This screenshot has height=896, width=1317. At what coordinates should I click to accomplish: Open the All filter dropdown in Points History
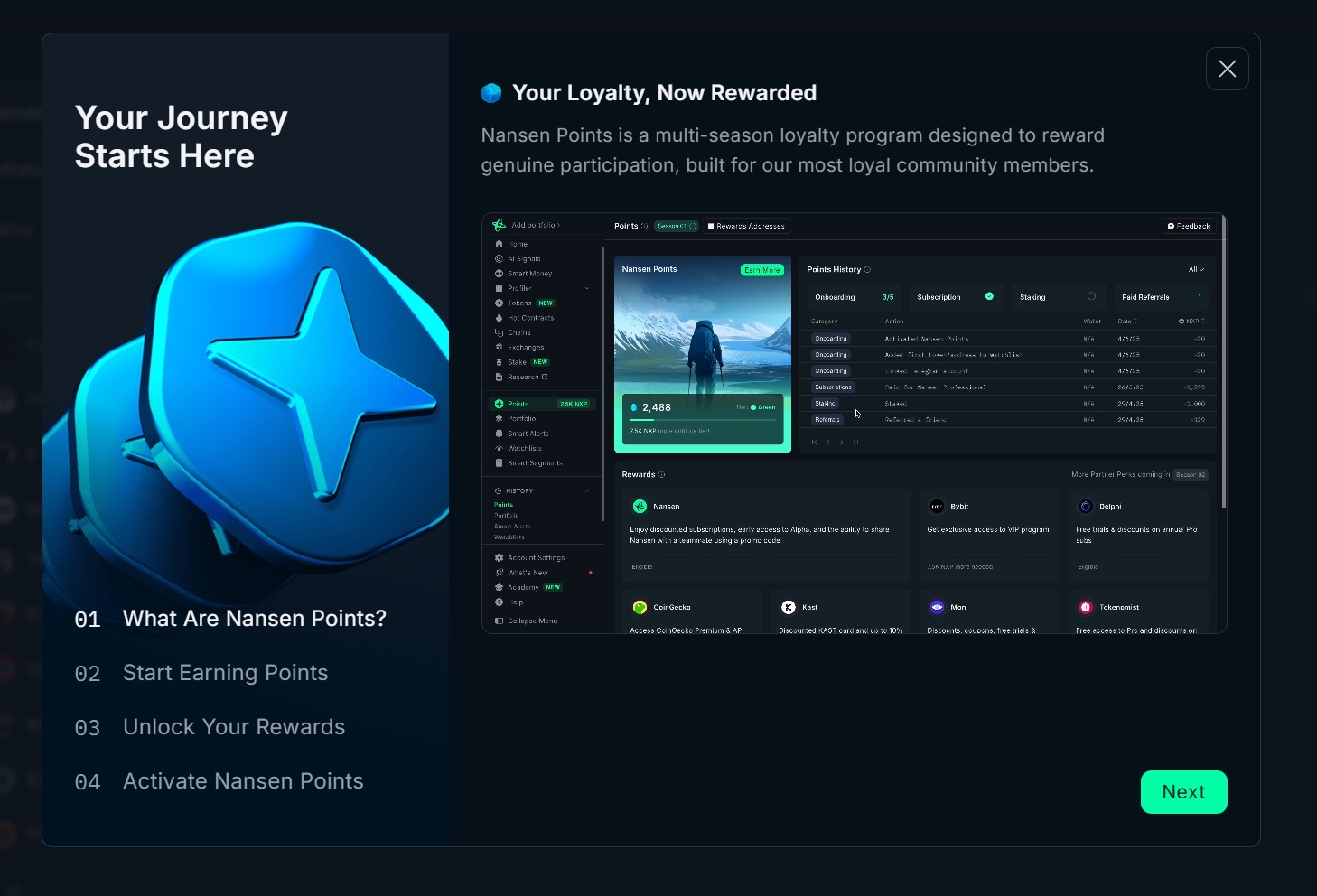pyautogui.click(x=1196, y=269)
